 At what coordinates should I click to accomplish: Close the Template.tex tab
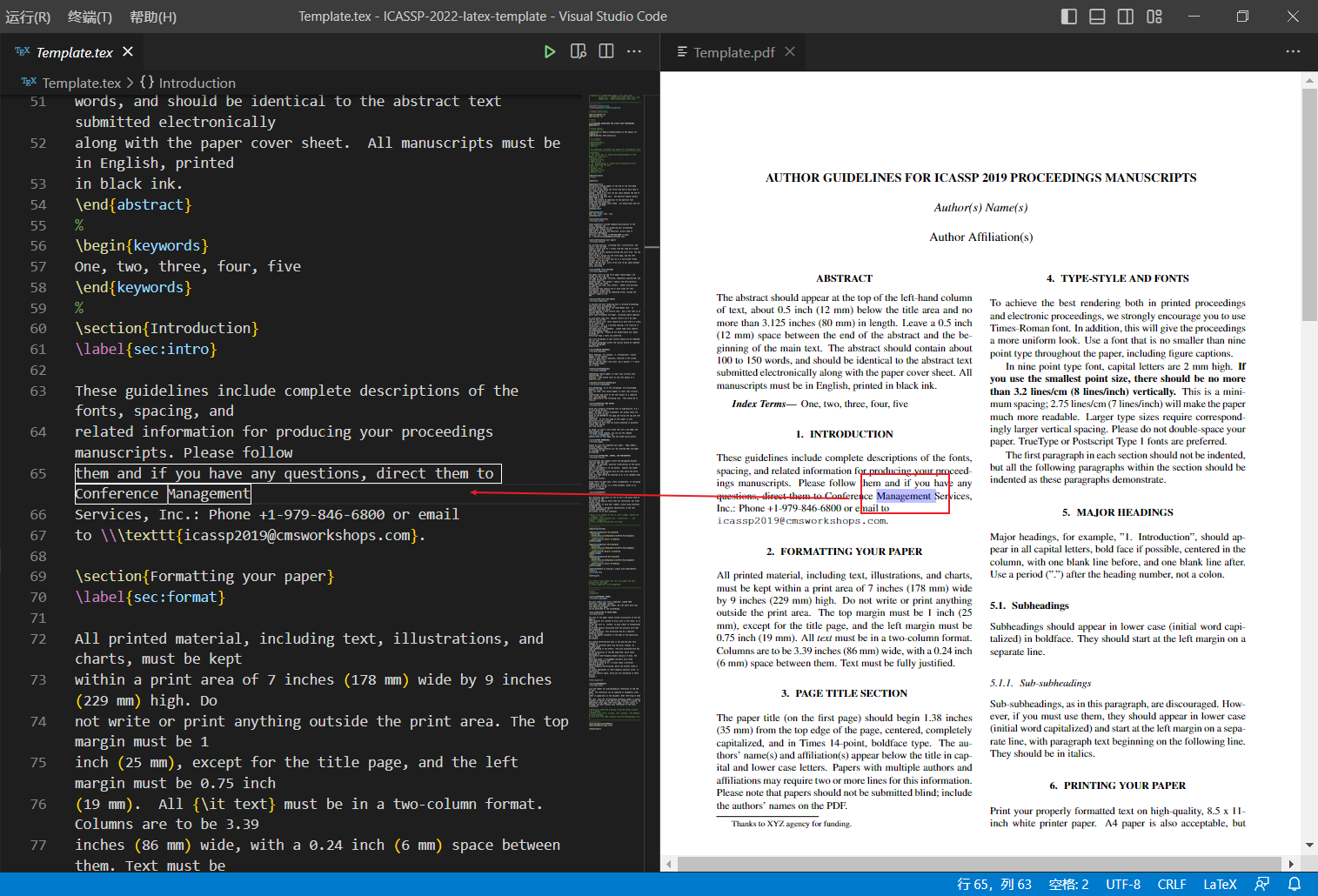[128, 52]
